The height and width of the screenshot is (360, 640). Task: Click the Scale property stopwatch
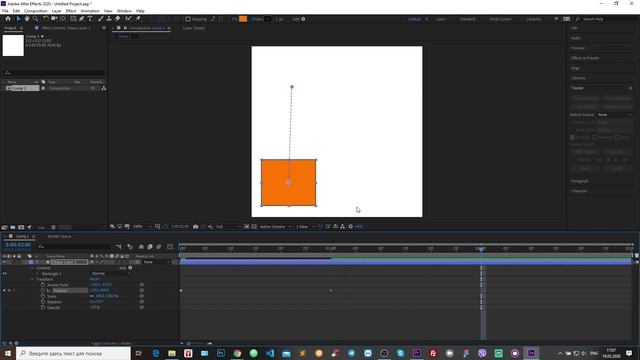[x=43, y=296]
